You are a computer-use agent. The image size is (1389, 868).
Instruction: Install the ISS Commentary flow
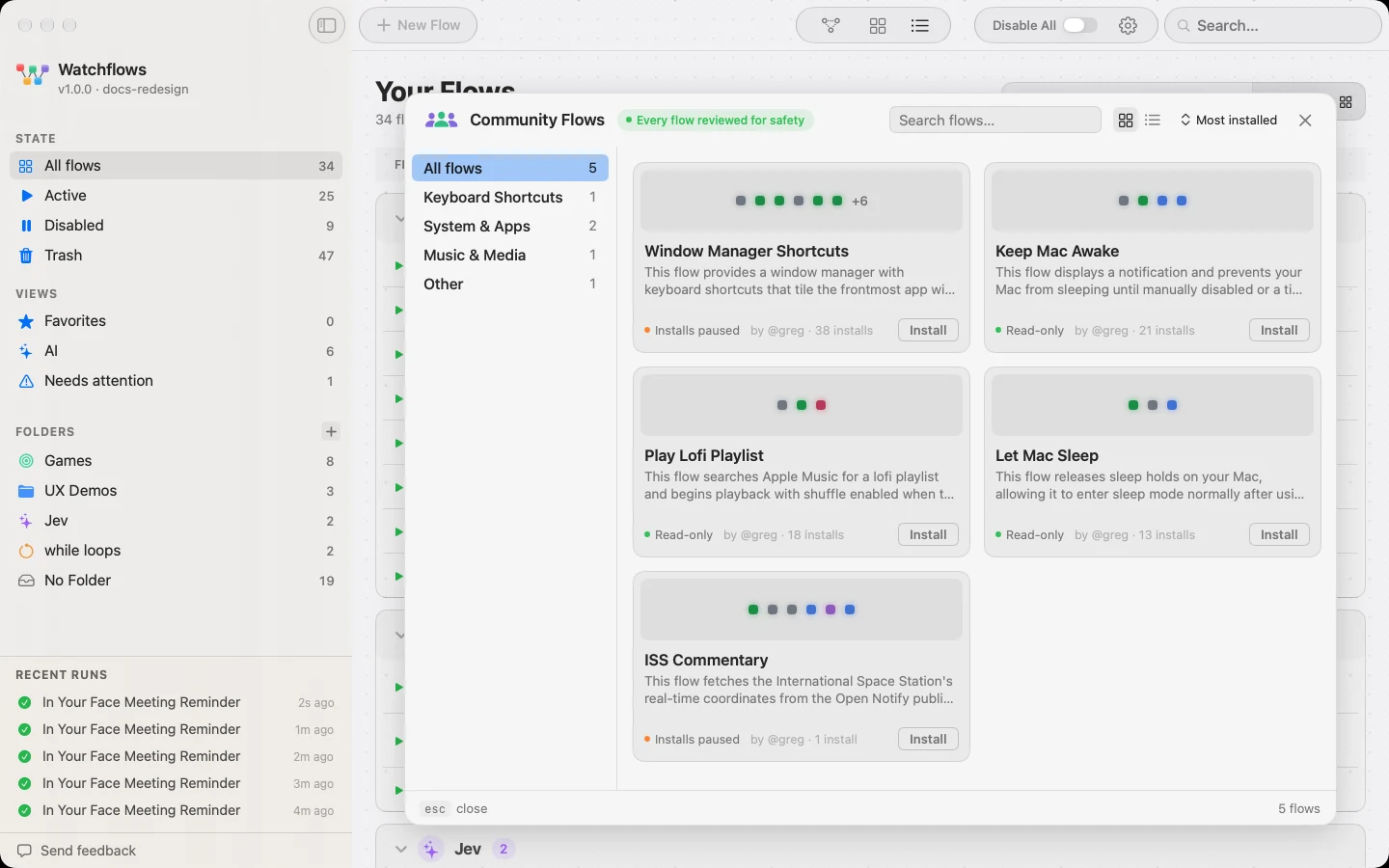(928, 739)
